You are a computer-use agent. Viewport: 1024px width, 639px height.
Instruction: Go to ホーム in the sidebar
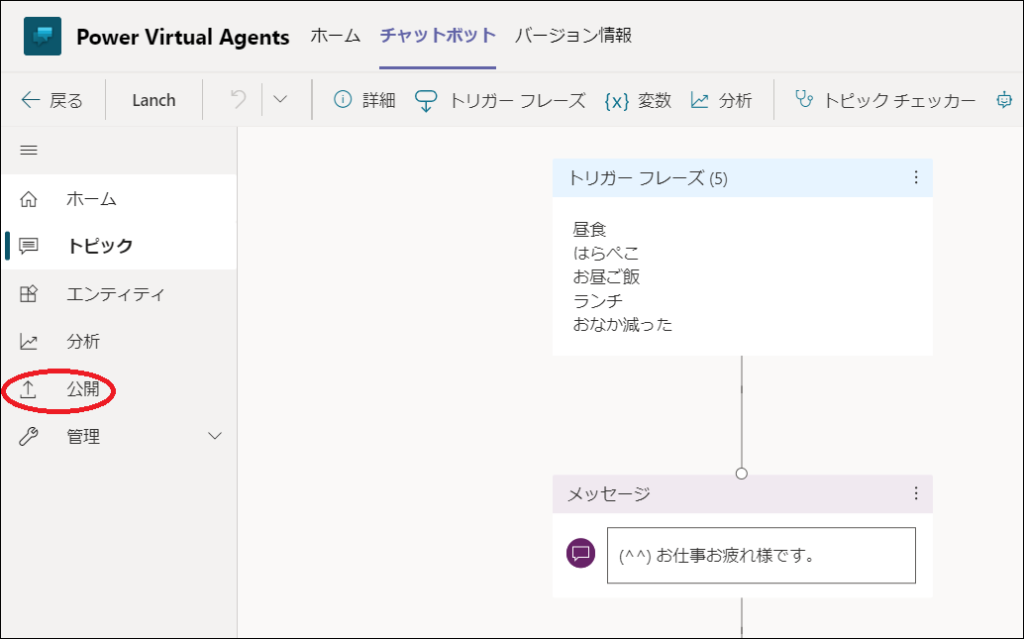119,199
